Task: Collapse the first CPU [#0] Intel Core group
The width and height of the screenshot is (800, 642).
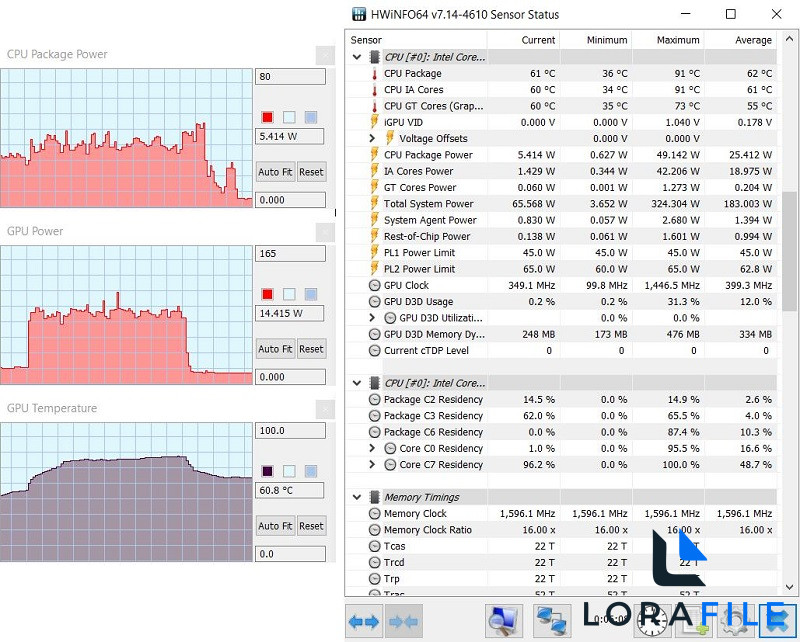Action: [357, 57]
